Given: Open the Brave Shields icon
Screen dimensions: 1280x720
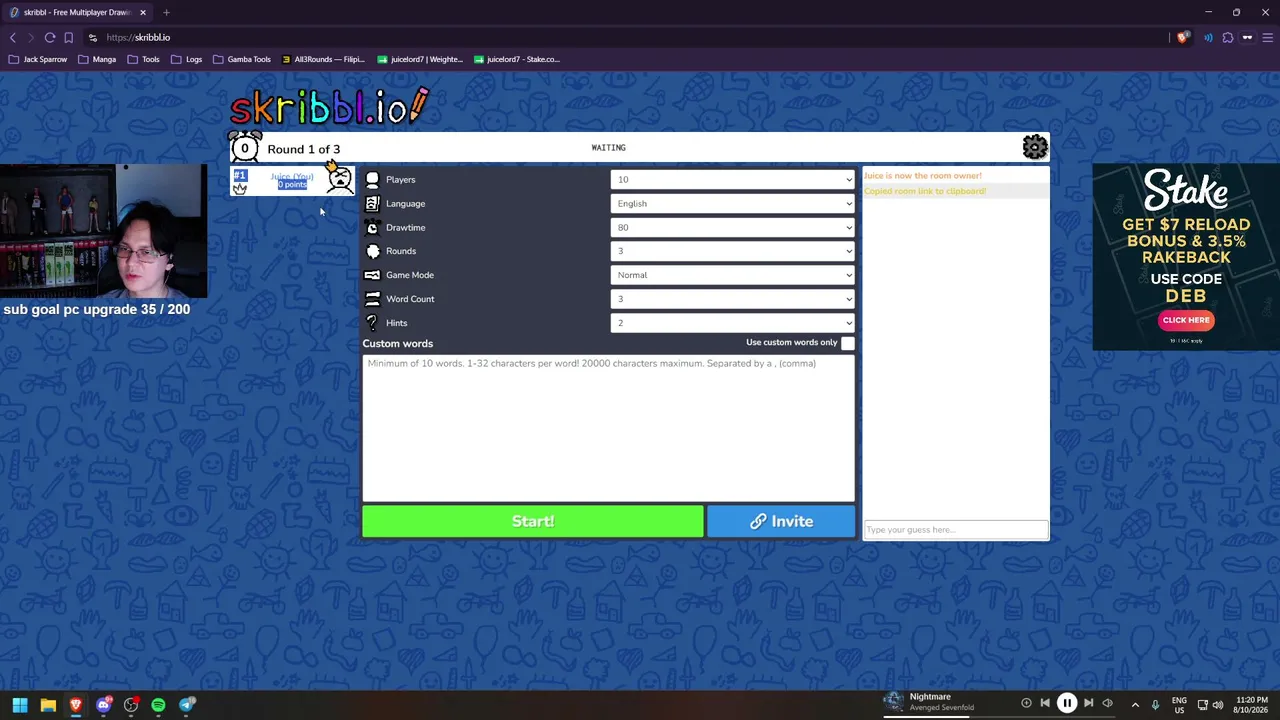Looking at the screenshot, I should coord(1183,38).
